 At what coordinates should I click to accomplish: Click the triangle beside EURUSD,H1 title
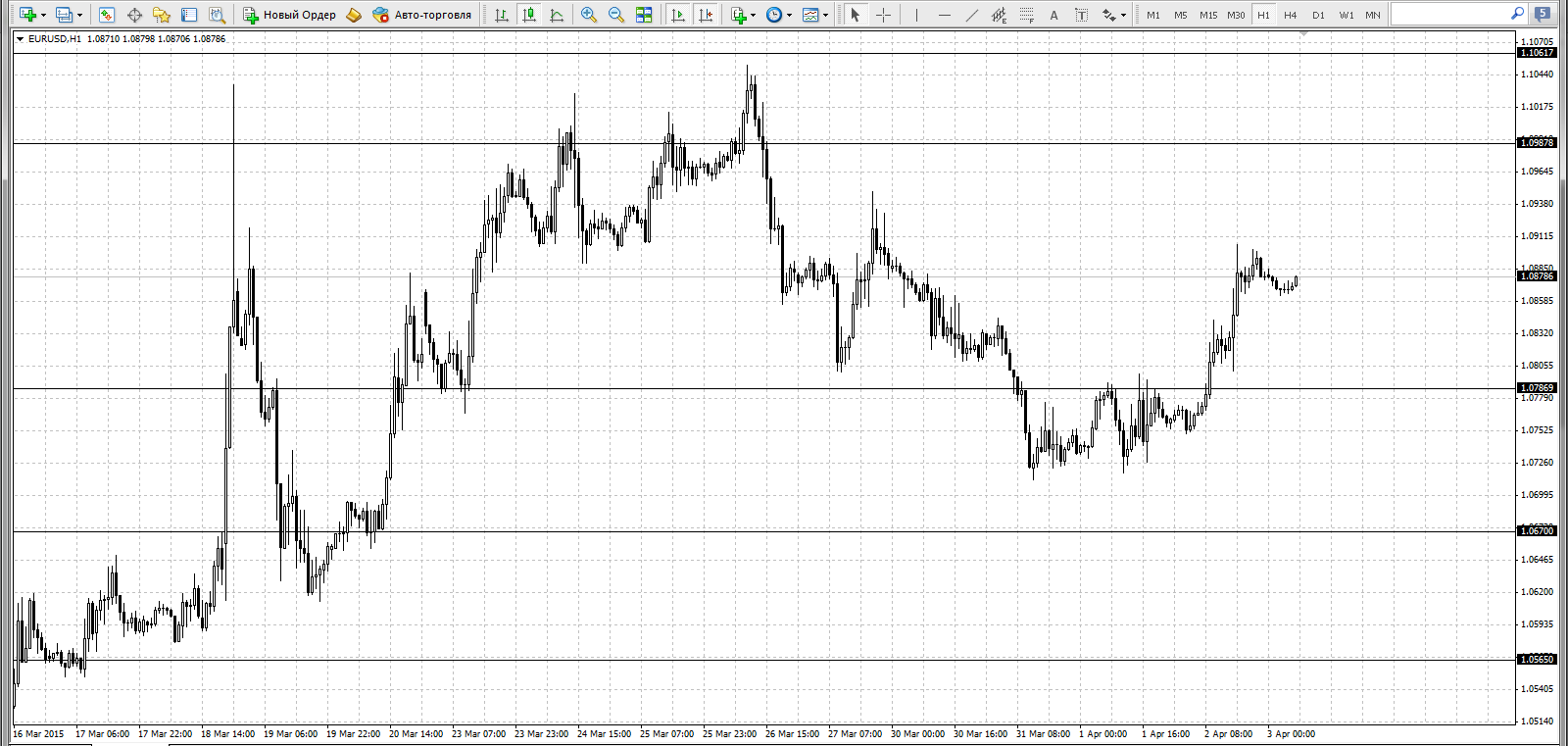[x=20, y=38]
